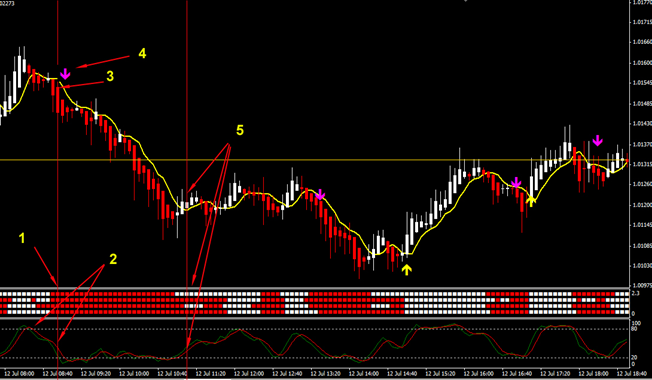This screenshot has width=652, height=380.
Task: Click the 1.01600 price scale label
Action: click(640, 63)
